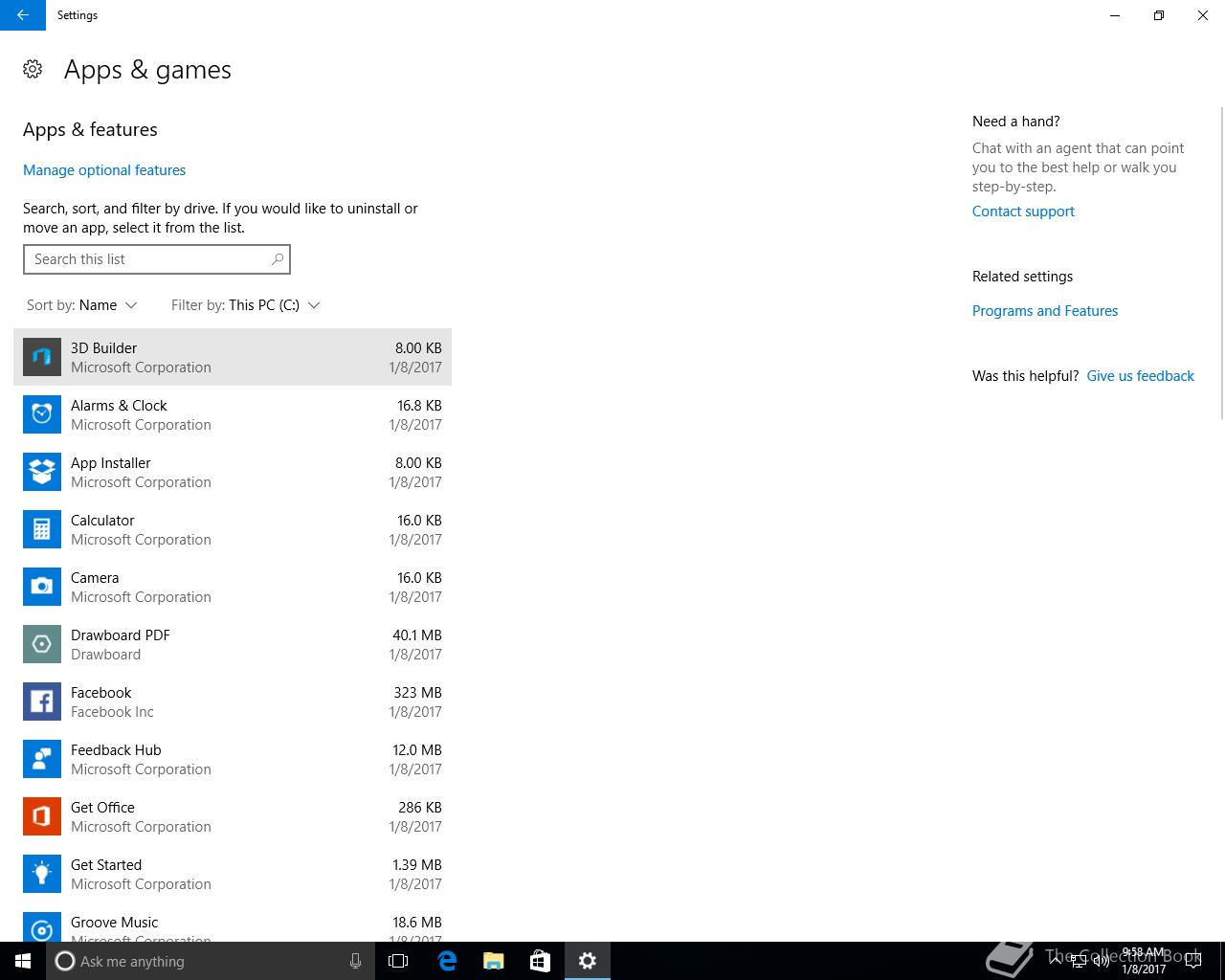The image size is (1225, 980).
Task: Click the Drawboard PDF hexagon icon
Action: point(42,644)
